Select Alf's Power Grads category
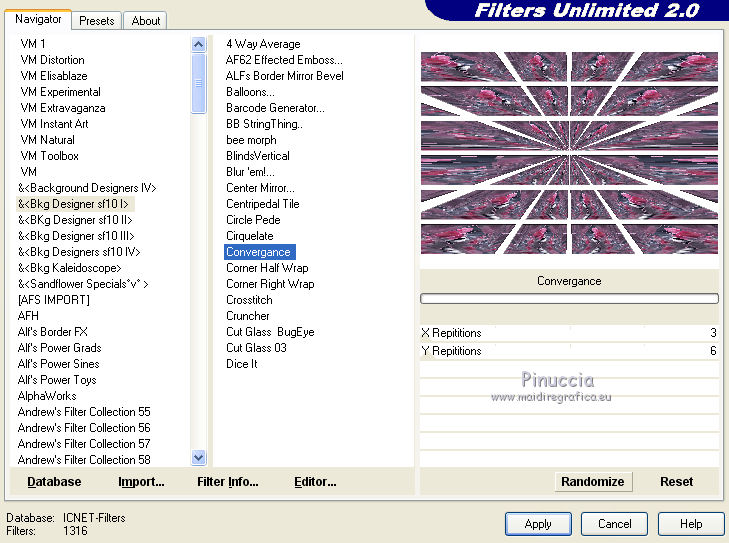The height and width of the screenshot is (543, 729). pyautogui.click(x=60, y=348)
